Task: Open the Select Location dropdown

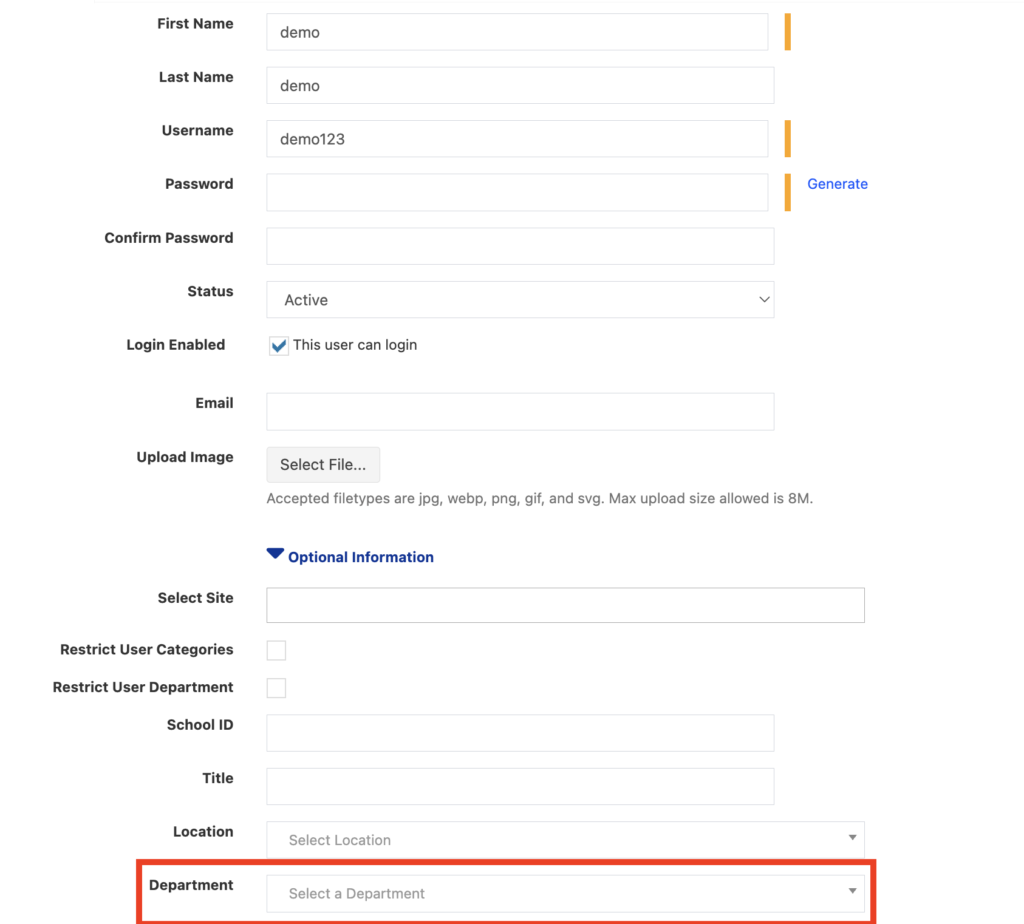Action: tap(564, 840)
